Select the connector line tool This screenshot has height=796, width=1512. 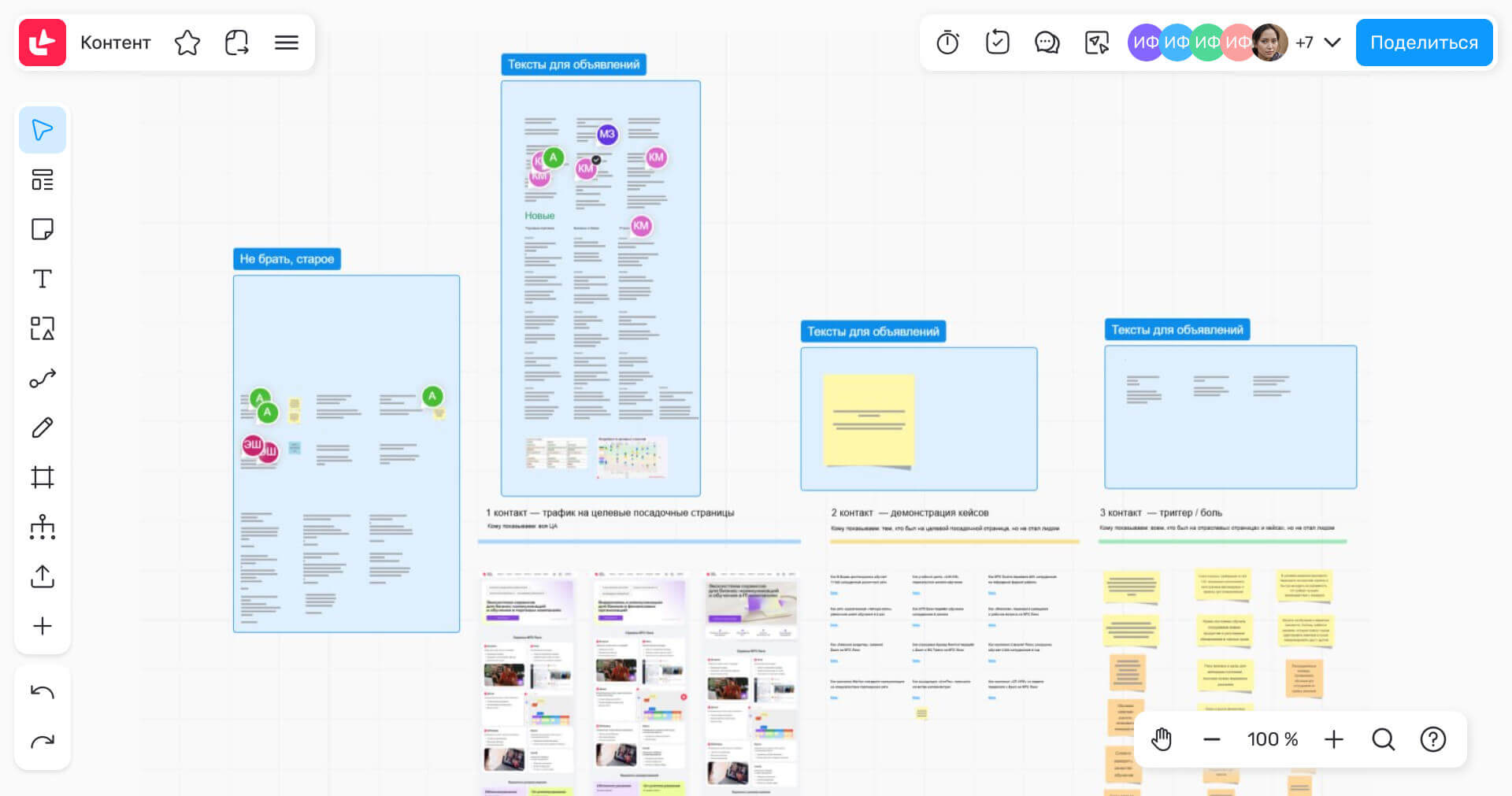tap(43, 379)
